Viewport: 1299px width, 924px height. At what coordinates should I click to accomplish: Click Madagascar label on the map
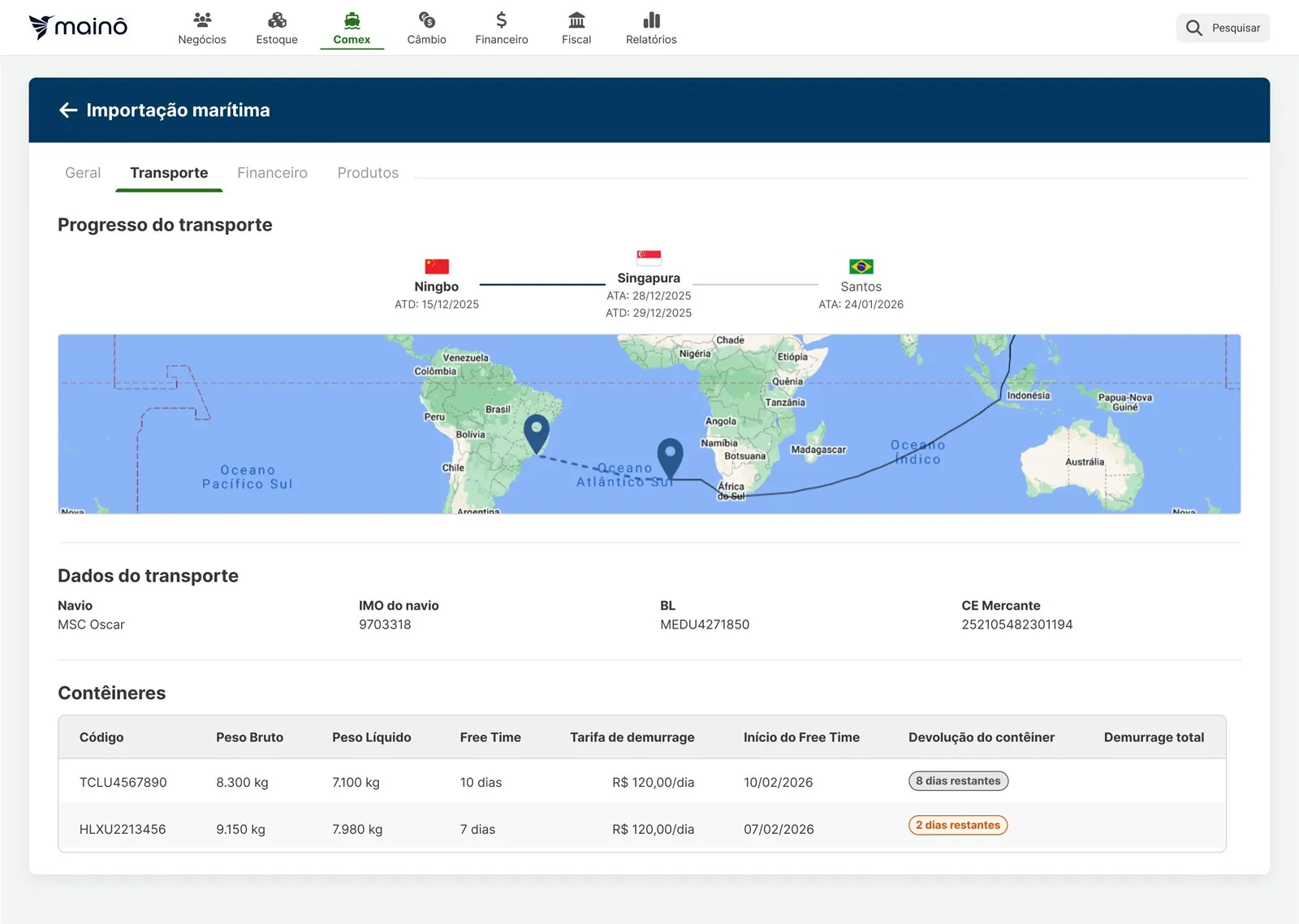pyautogui.click(x=818, y=450)
